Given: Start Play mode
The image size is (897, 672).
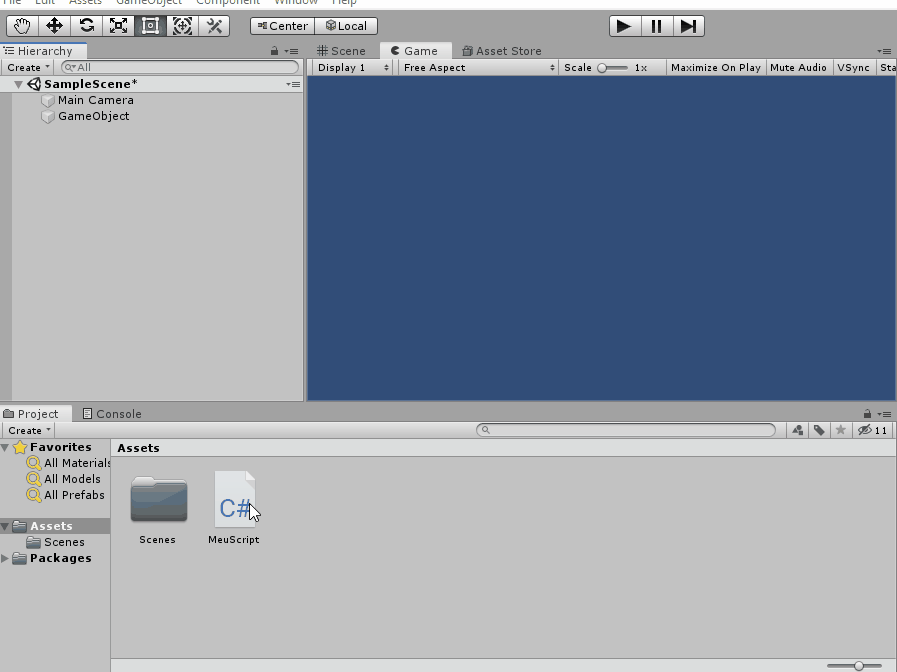Looking at the screenshot, I should point(624,26).
